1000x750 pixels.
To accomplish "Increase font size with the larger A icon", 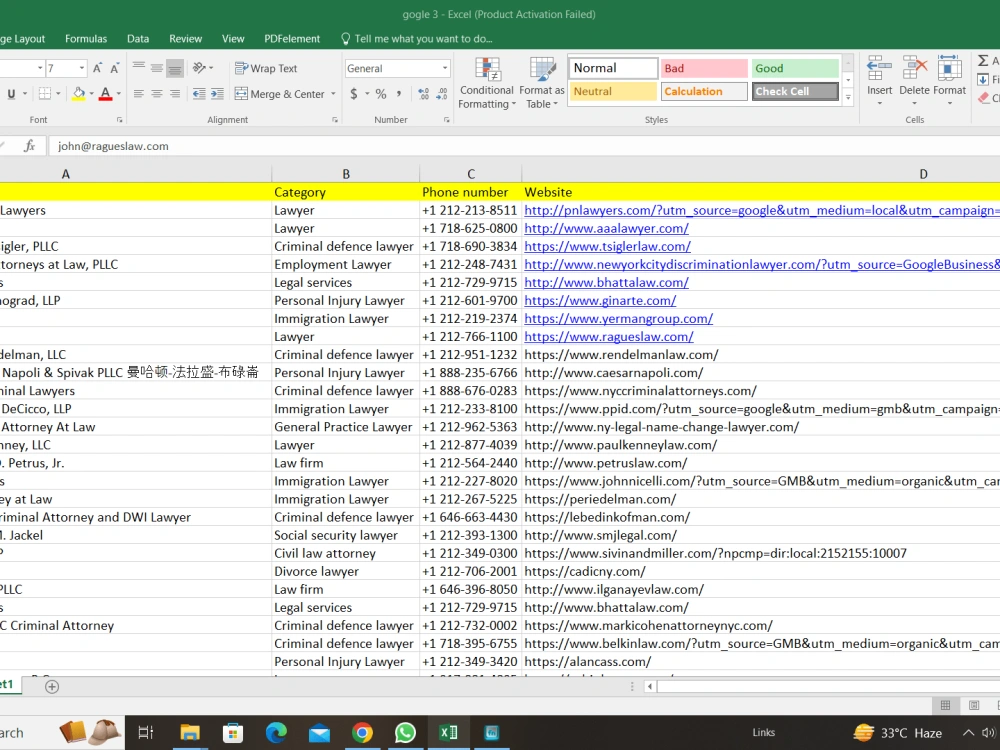I will [98, 68].
